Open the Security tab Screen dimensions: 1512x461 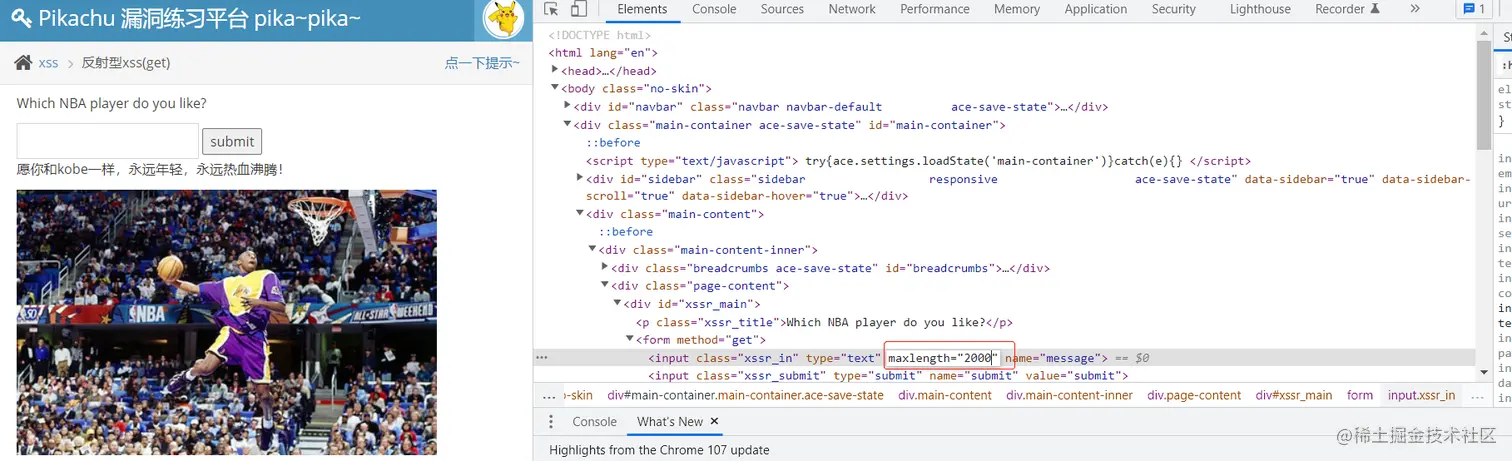tap(1173, 9)
